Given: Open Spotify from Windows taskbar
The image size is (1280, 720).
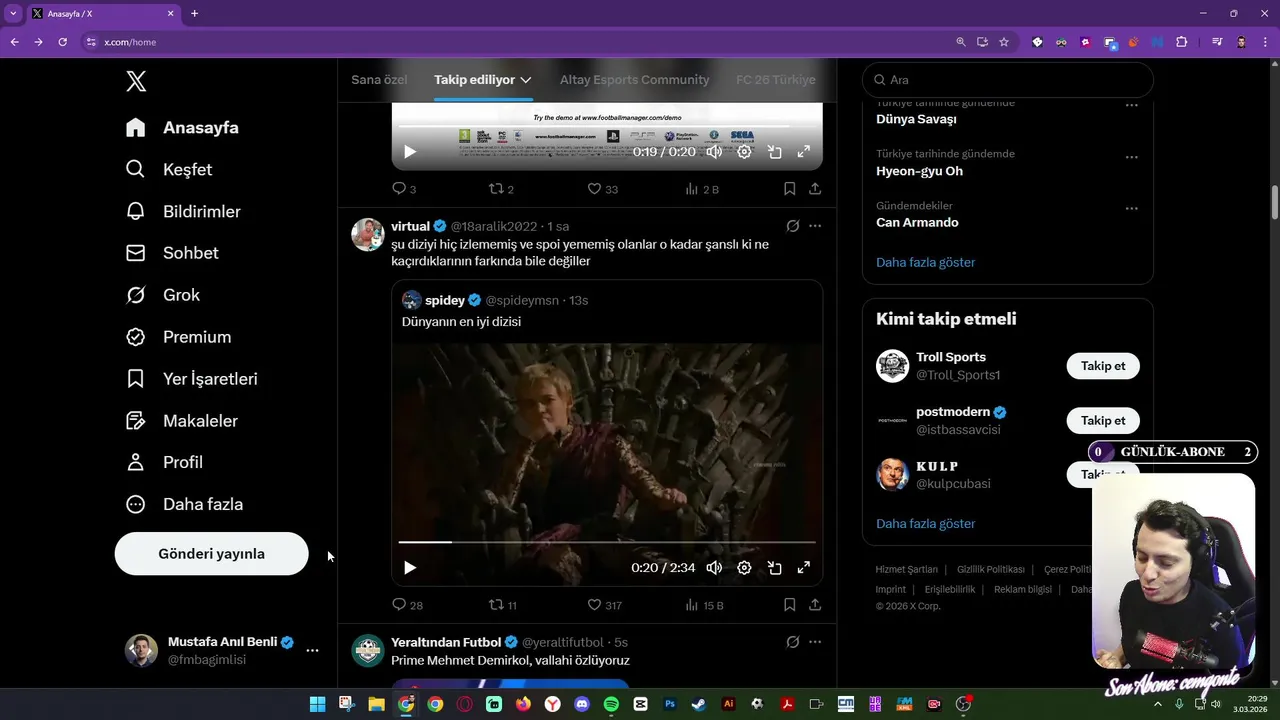Looking at the screenshot, I should [x=611, y=704].
